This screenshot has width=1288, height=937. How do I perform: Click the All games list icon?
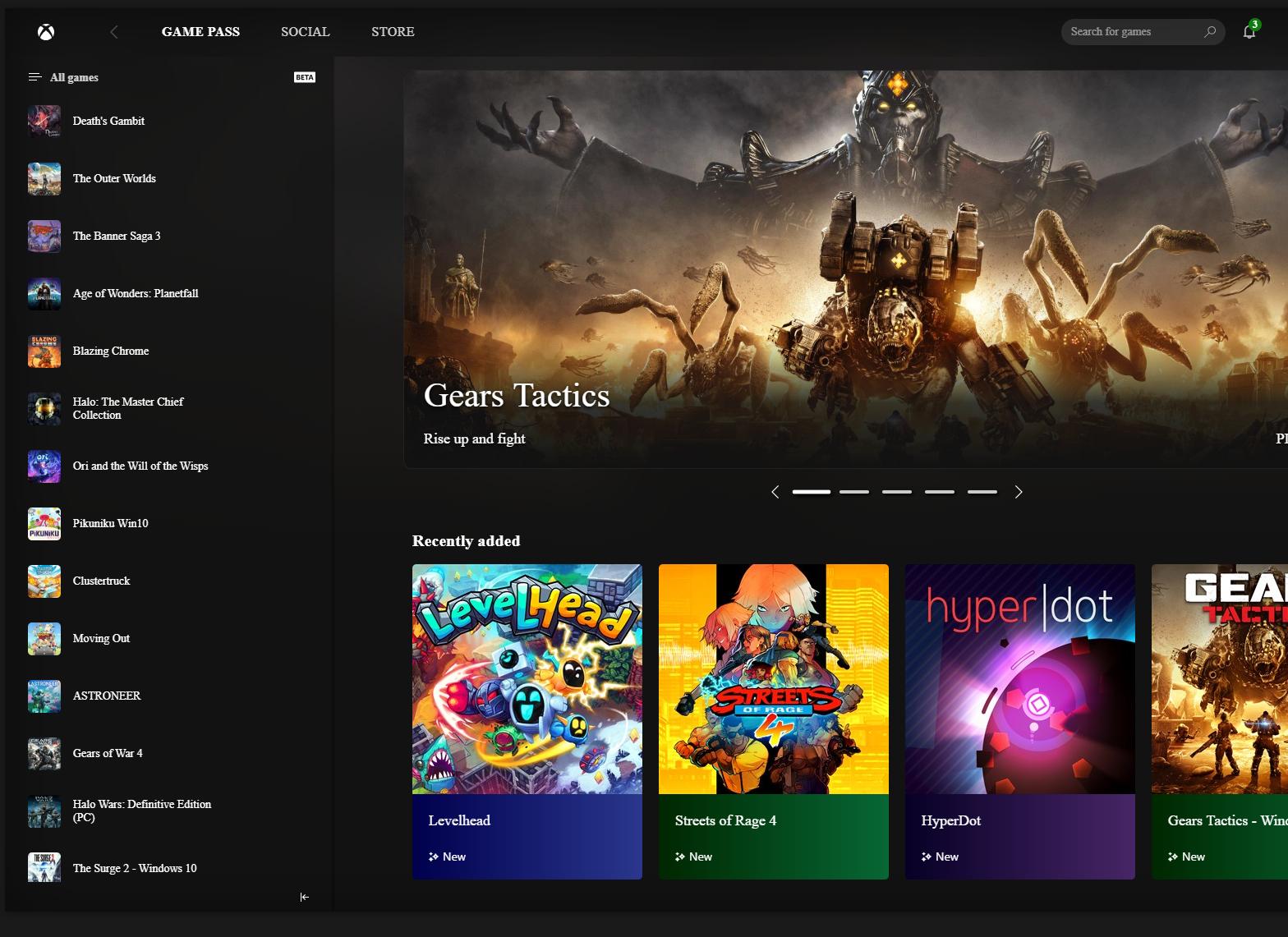coord(34,77)
